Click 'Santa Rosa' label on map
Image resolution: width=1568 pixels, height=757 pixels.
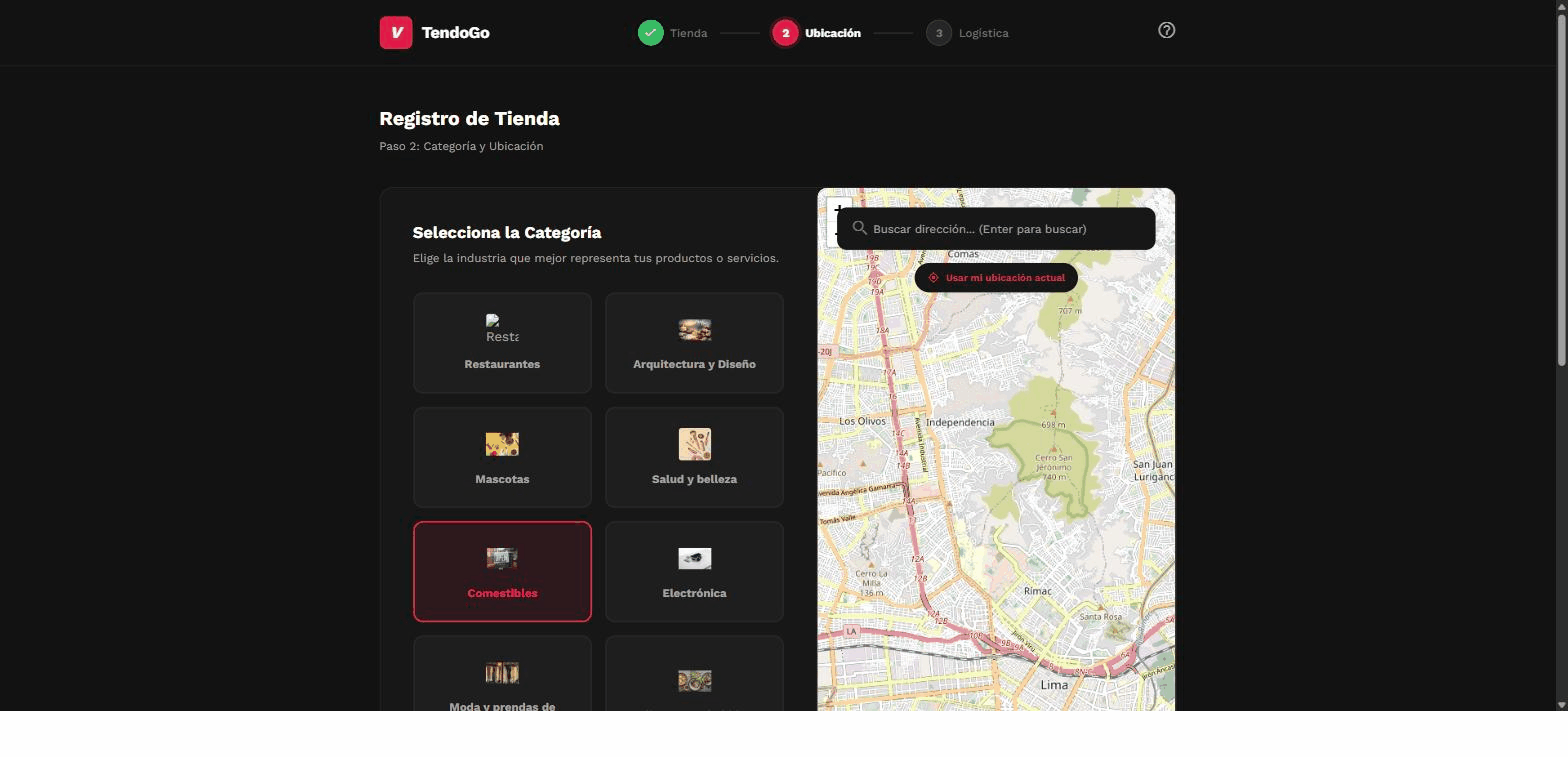(x=1101, y=617)
